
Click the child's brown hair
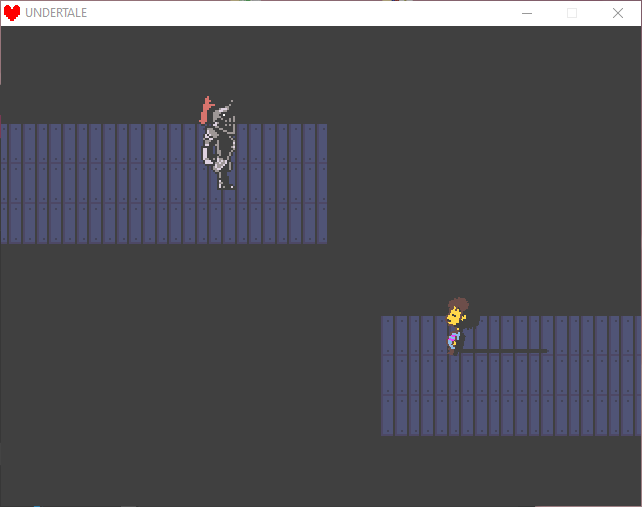(x=458, y=303)
